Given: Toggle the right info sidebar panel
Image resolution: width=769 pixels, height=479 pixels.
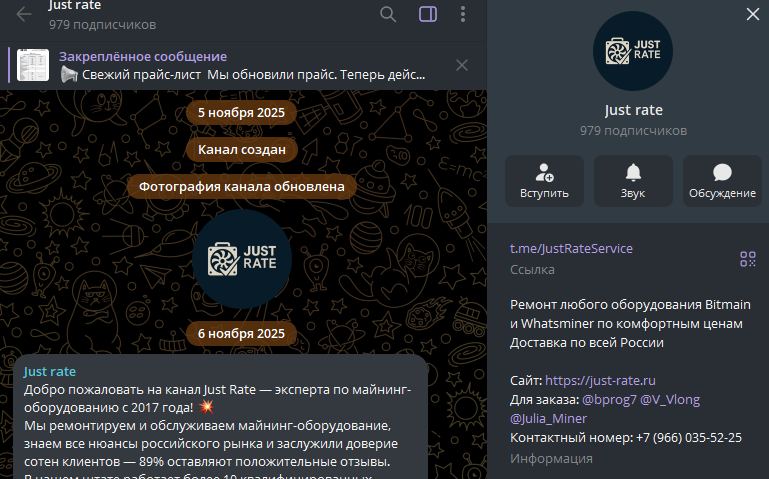Looking at the screenshot, I should (x=428, y=14).
